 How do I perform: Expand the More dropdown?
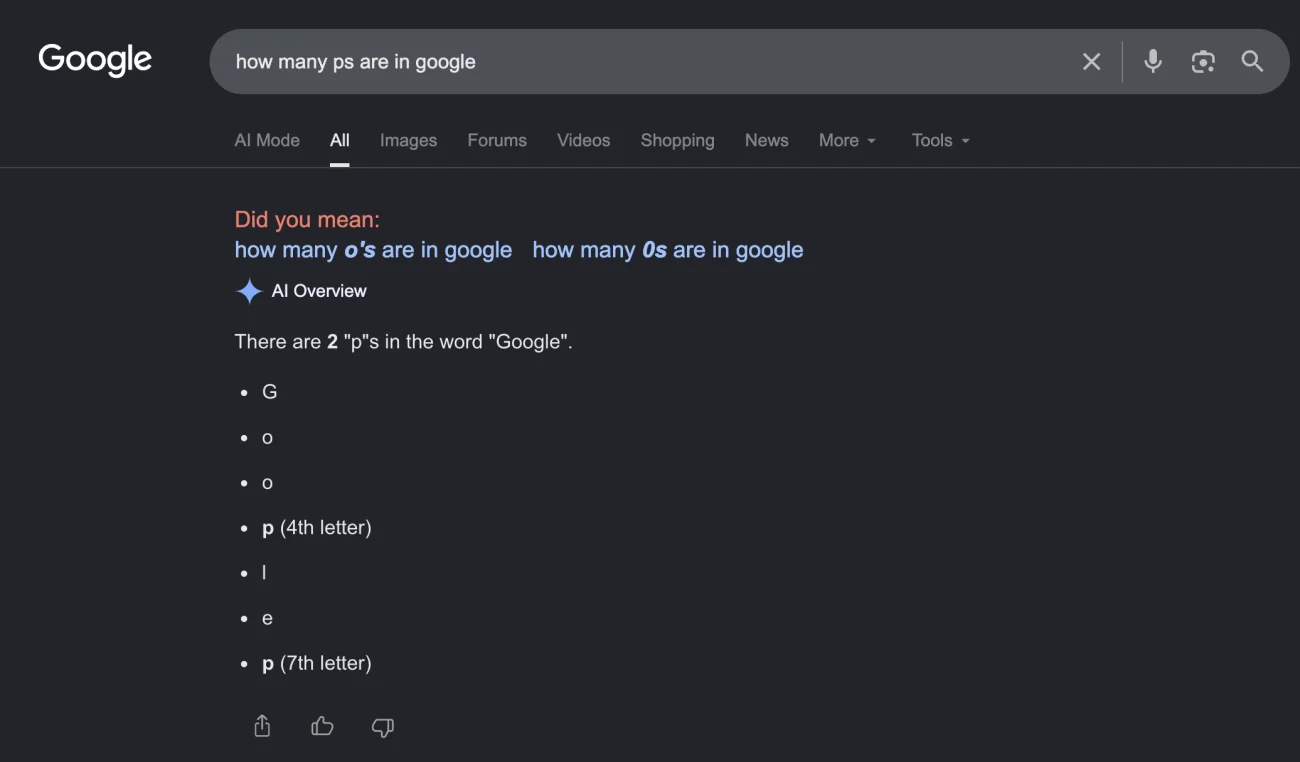pyautogui.click(x=847, y=141)
